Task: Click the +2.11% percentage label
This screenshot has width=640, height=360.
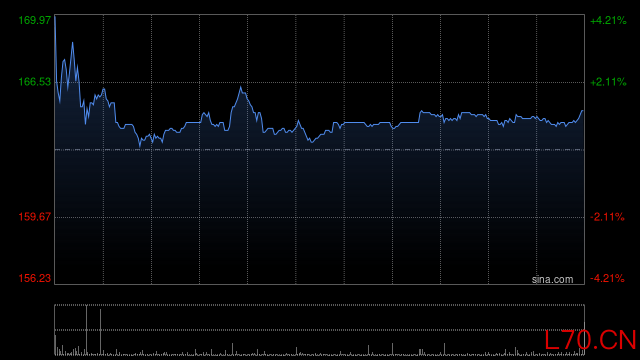Action: pos(608,82)
